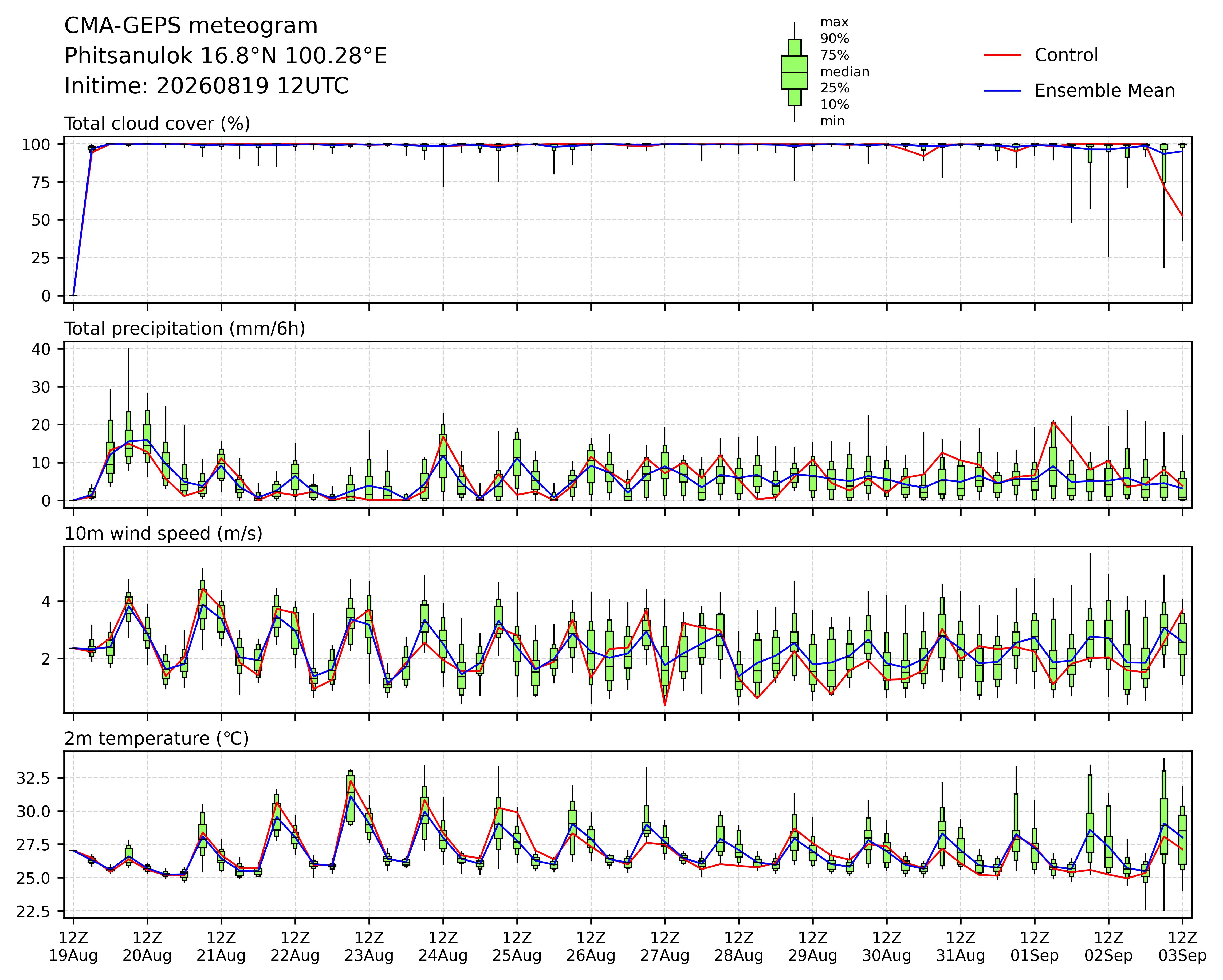Click the '100' tick on cloud cover axis
The width and height of the screenshot is (1223, 980).
pyautogui.click(x=36, y=145)
